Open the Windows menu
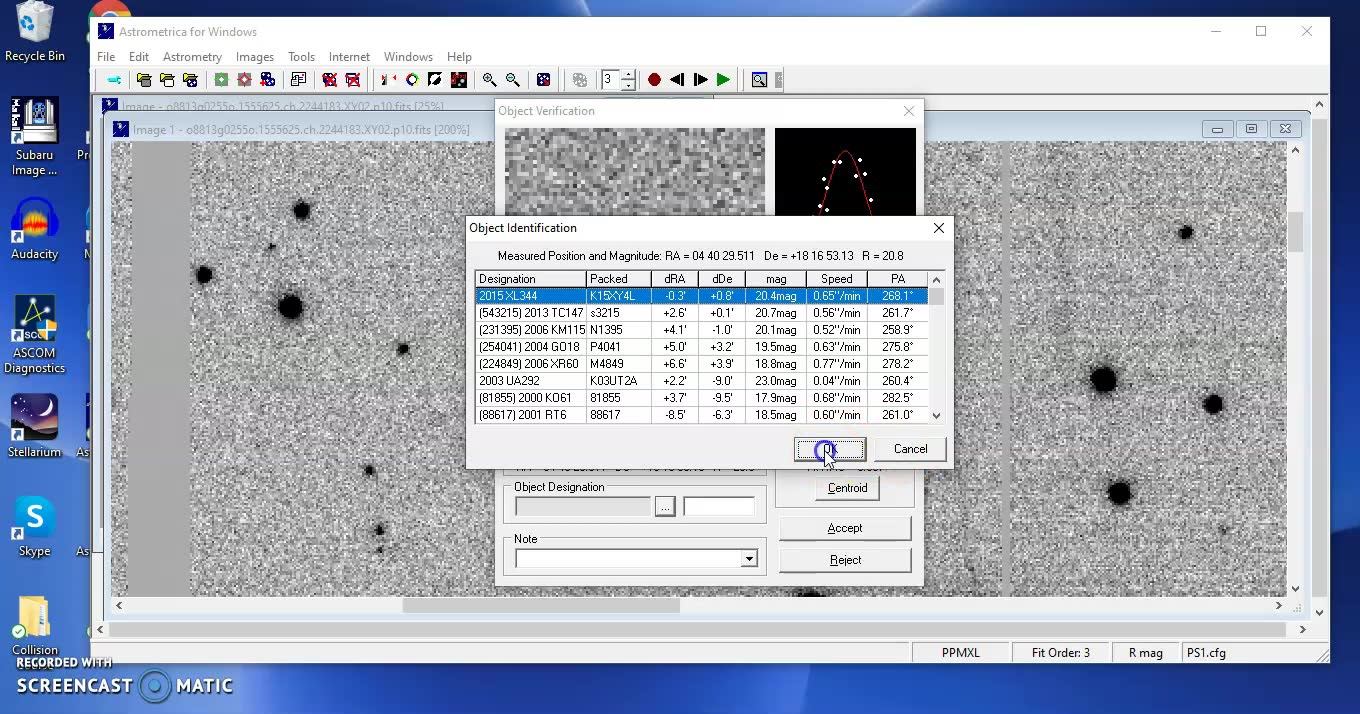The image size is (1360, 714). point(408,57)
